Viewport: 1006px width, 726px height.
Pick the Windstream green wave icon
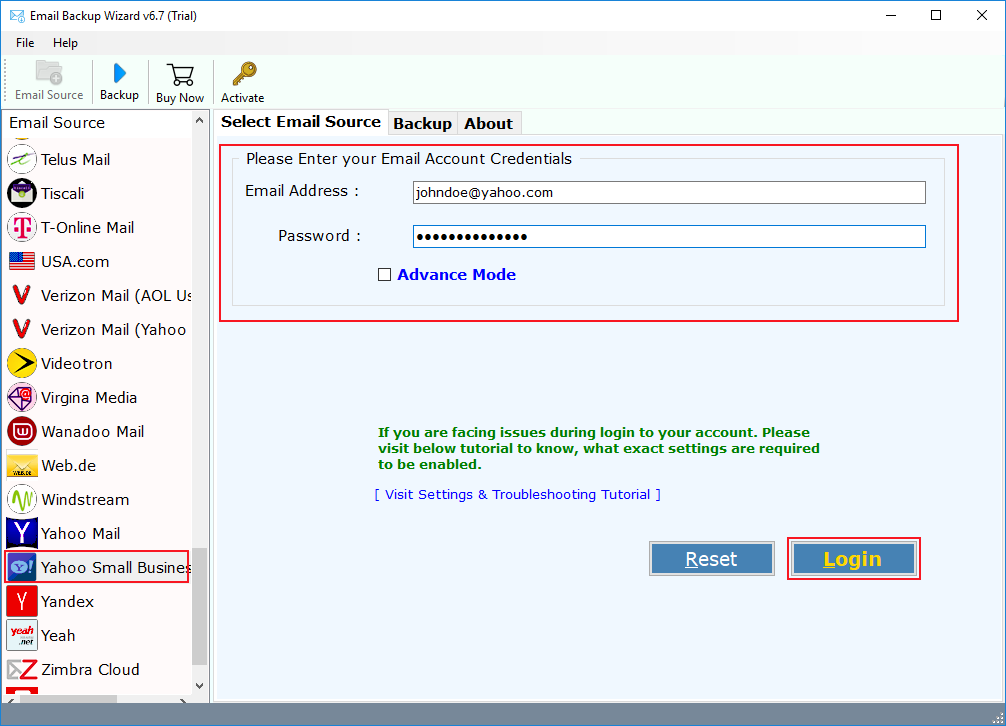[x=22, y=499]
